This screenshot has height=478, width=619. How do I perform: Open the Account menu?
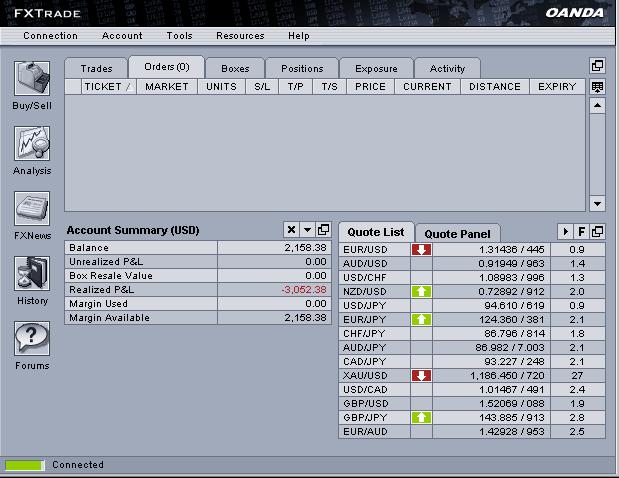122,36
